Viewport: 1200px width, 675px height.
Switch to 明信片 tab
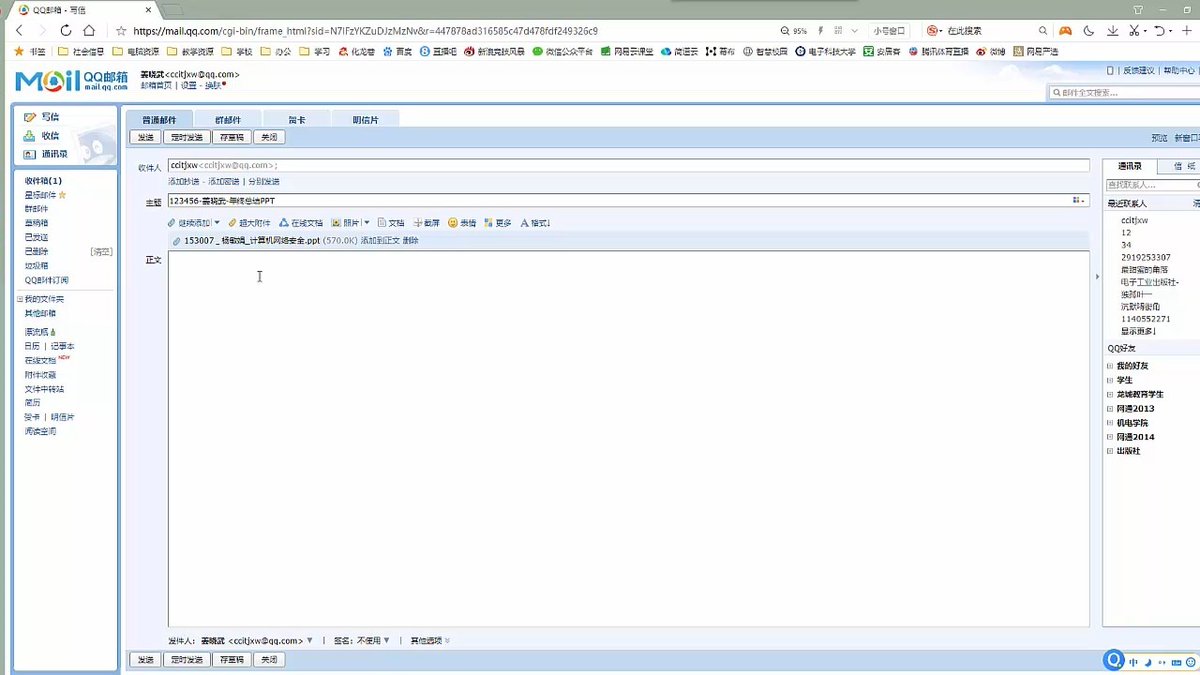366,119
